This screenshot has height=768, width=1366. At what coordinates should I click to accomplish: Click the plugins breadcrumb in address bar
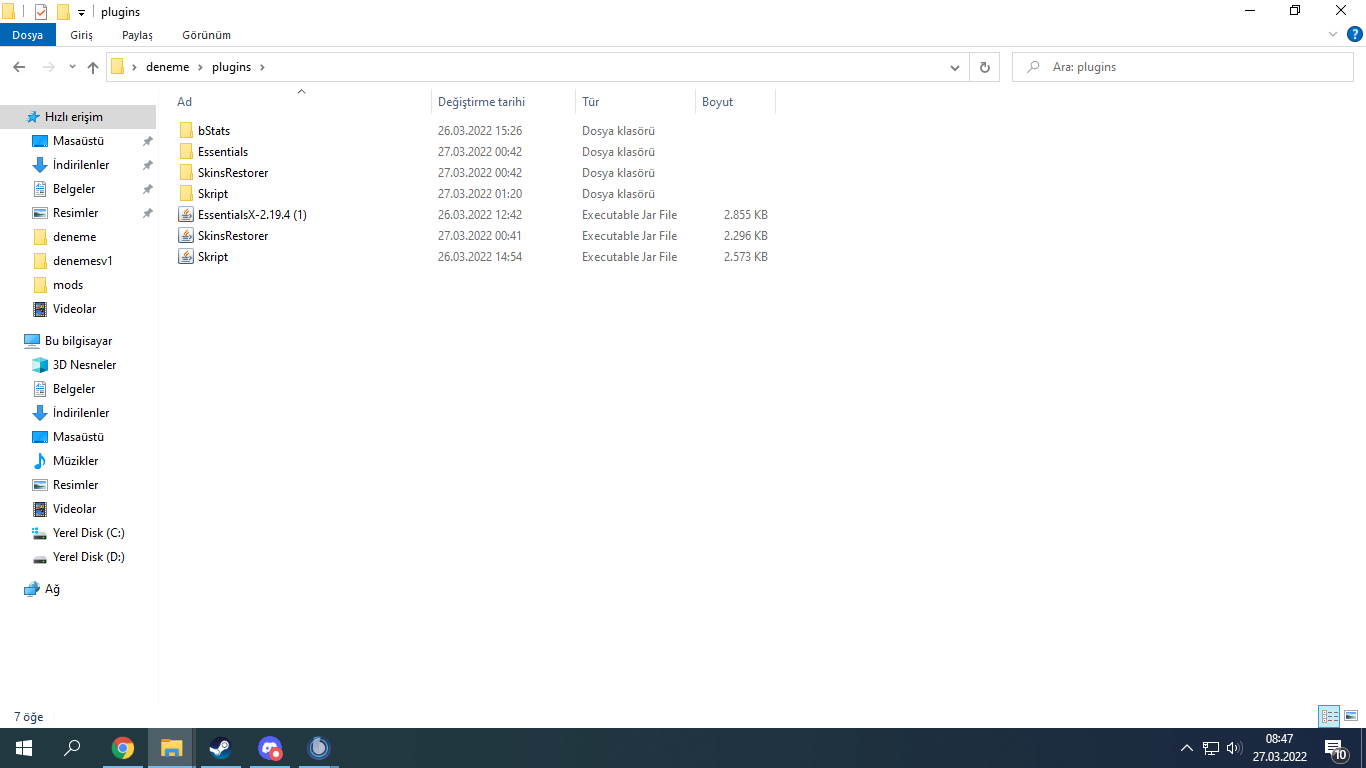pos(231,67)
